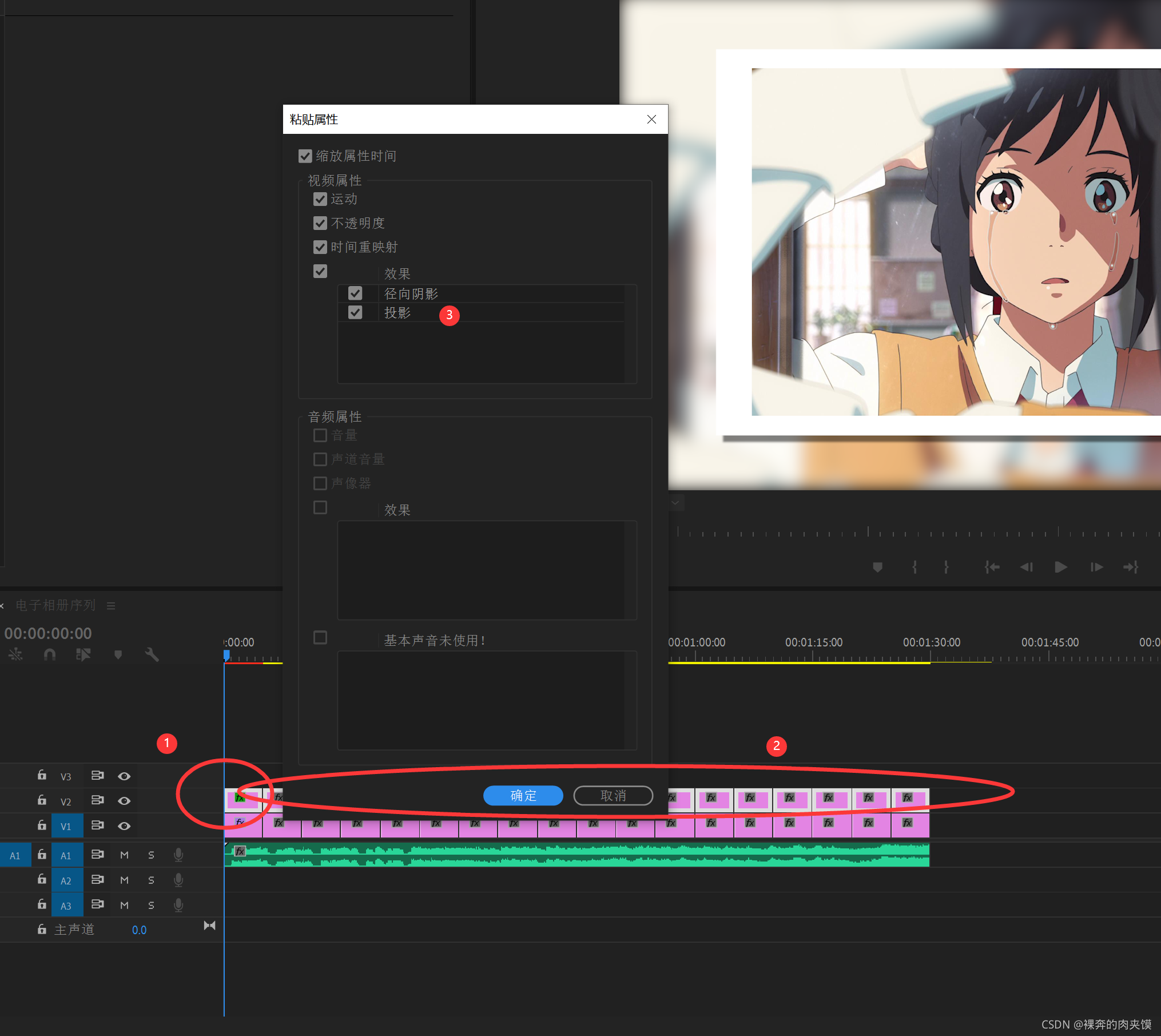Solo the A3 audio track
This screenshot has width=1161, height=1036.
(x=151, y=905)
